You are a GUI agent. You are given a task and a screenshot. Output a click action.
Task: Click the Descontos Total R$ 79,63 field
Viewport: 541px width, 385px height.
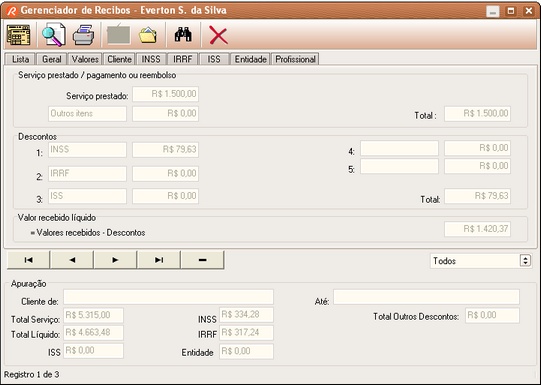tap(478, 196)
